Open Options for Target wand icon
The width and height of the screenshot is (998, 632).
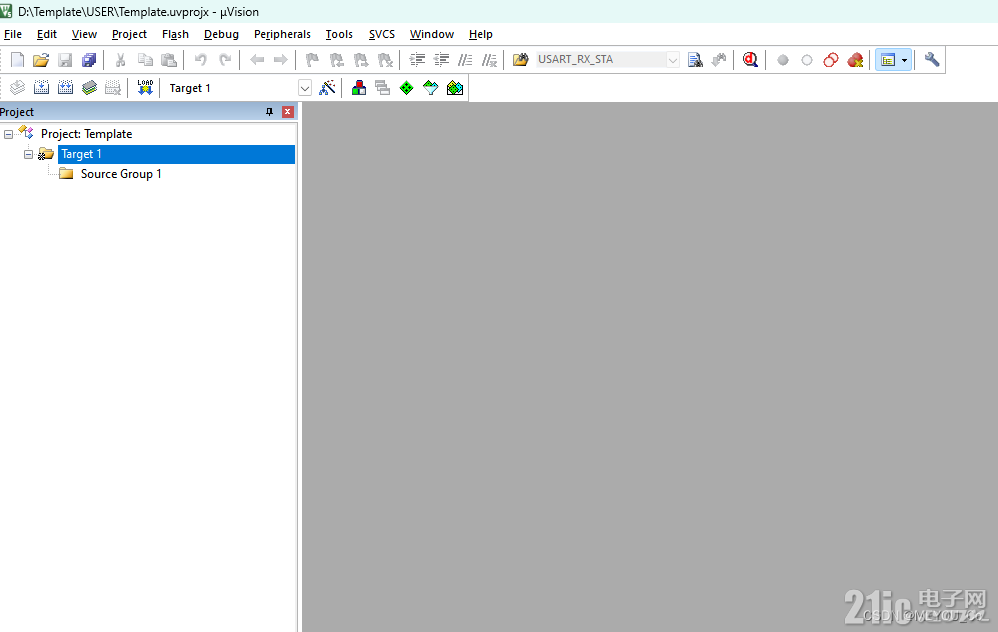click(327, 88)
